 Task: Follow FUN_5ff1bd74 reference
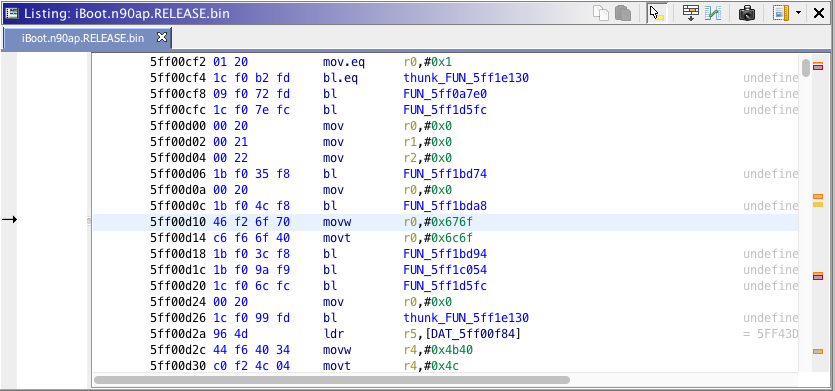[445, 174]
